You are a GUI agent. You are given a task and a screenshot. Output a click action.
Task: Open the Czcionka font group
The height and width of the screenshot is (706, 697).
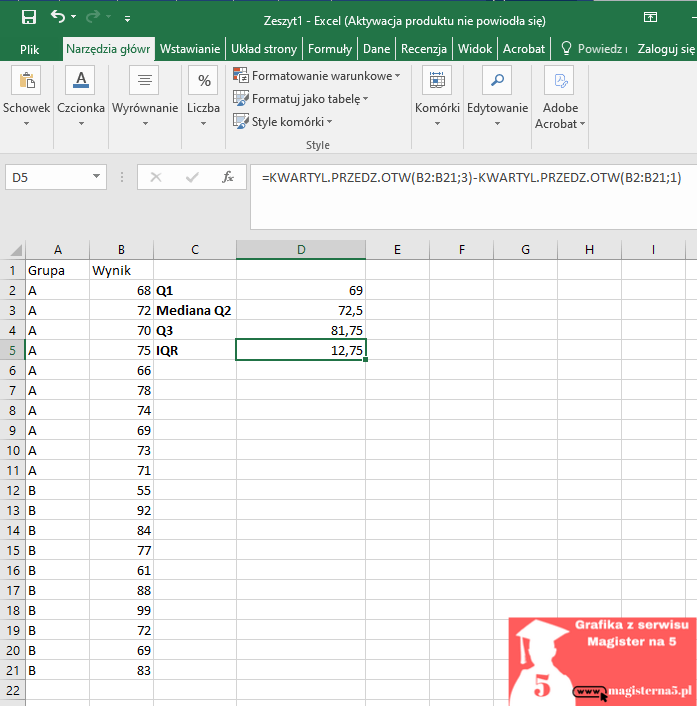tap(80, 98)
